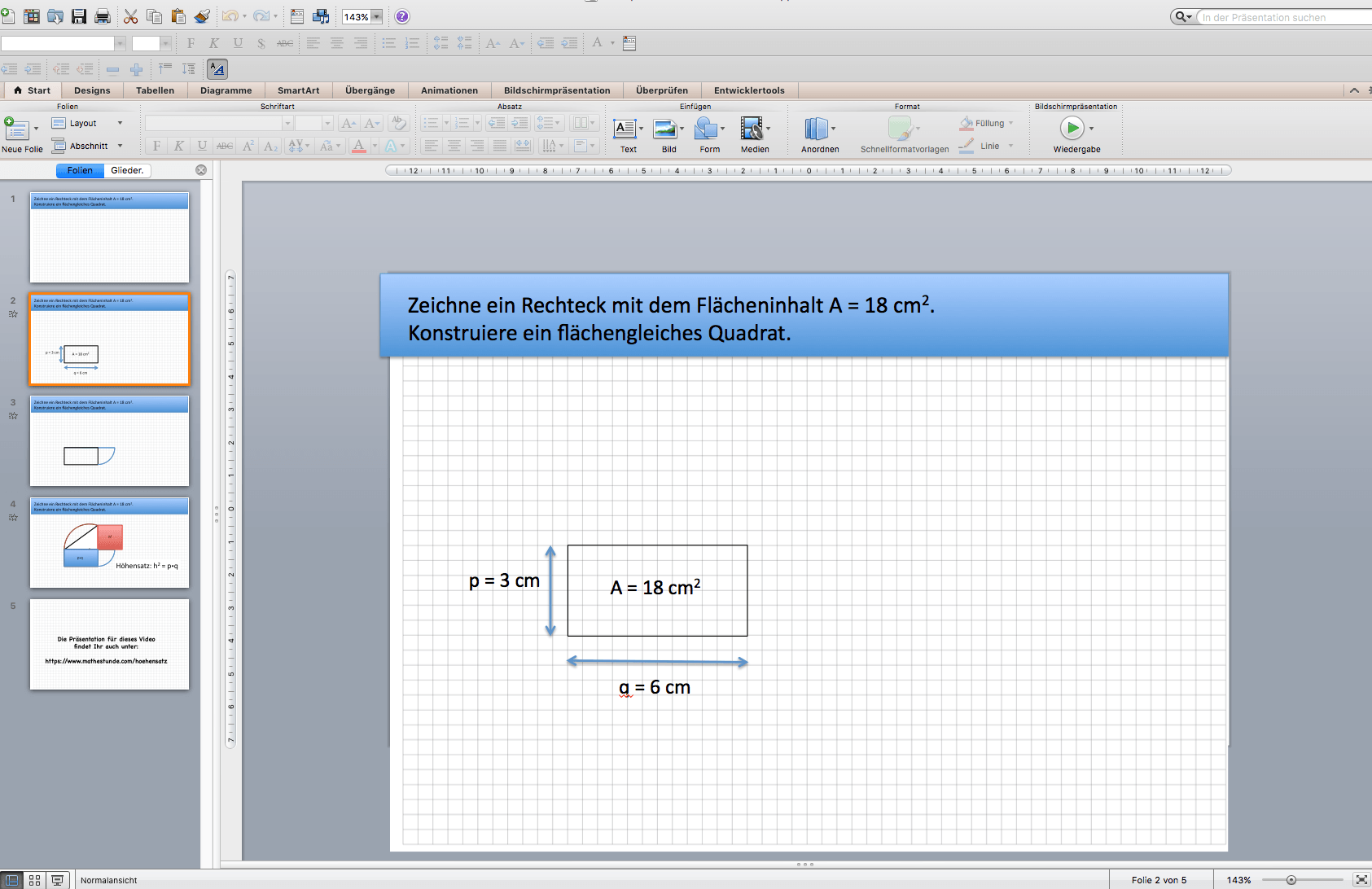This screenshot has width=1372, height=889.
Task: Open the SmartArt tab
Action: pos(298,90)
